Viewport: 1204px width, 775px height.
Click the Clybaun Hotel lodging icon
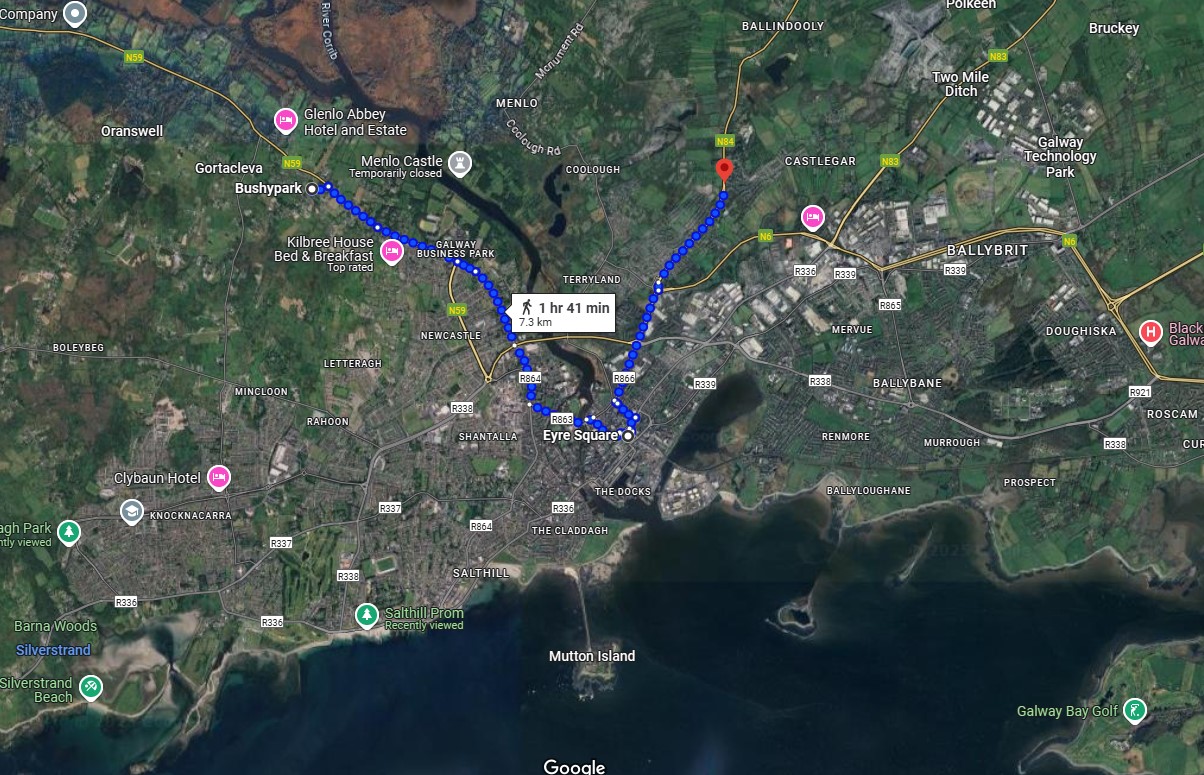click(x=218, y=478)
